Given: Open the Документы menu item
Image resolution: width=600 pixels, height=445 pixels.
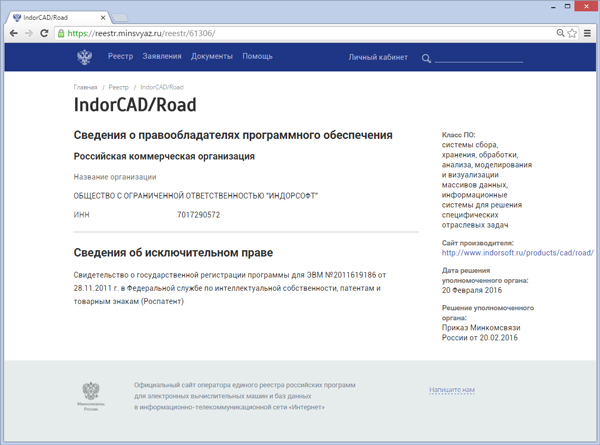Looking at the screenshot, I should (x=212, y=56).
